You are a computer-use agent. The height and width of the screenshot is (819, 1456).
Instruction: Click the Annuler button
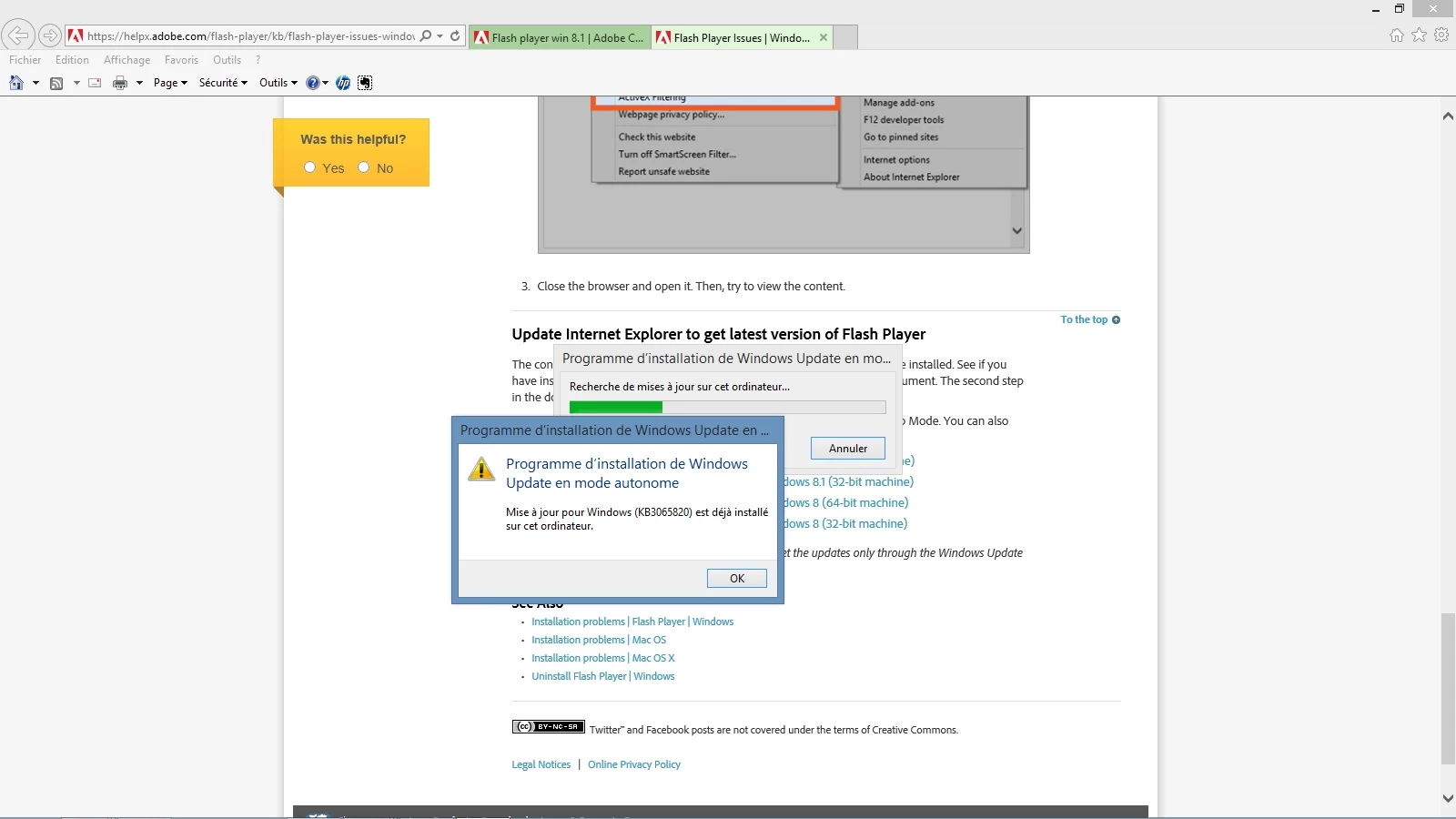(x=848, y=448)
